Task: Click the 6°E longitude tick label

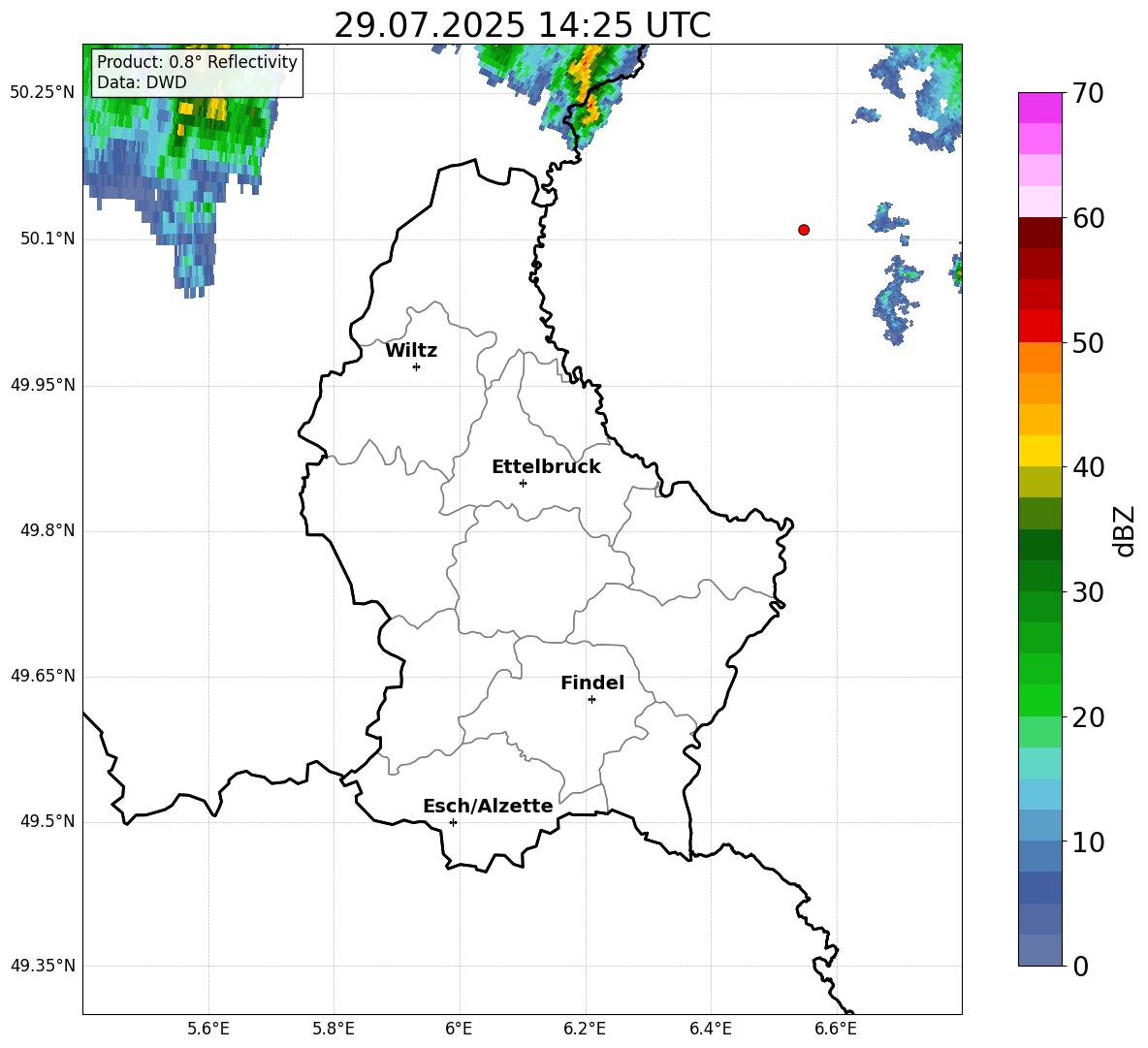Action: coord(459,1029)
